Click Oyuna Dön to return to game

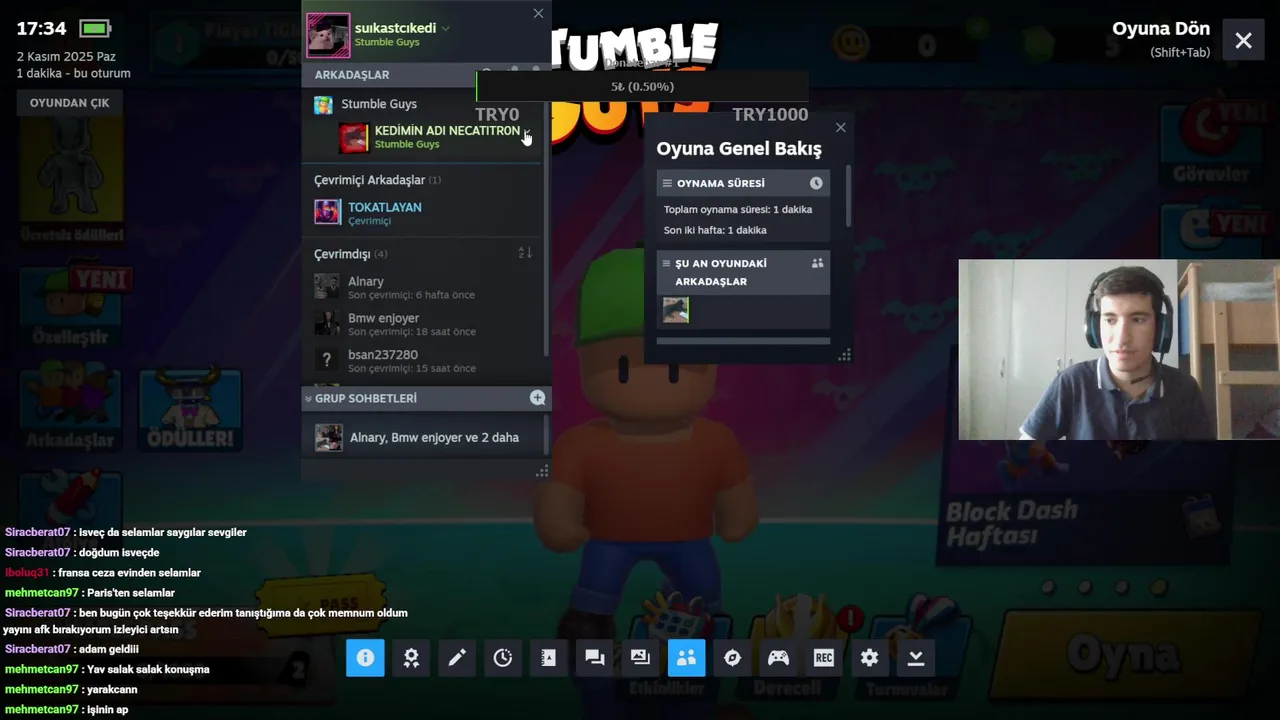coord(1161,29)
